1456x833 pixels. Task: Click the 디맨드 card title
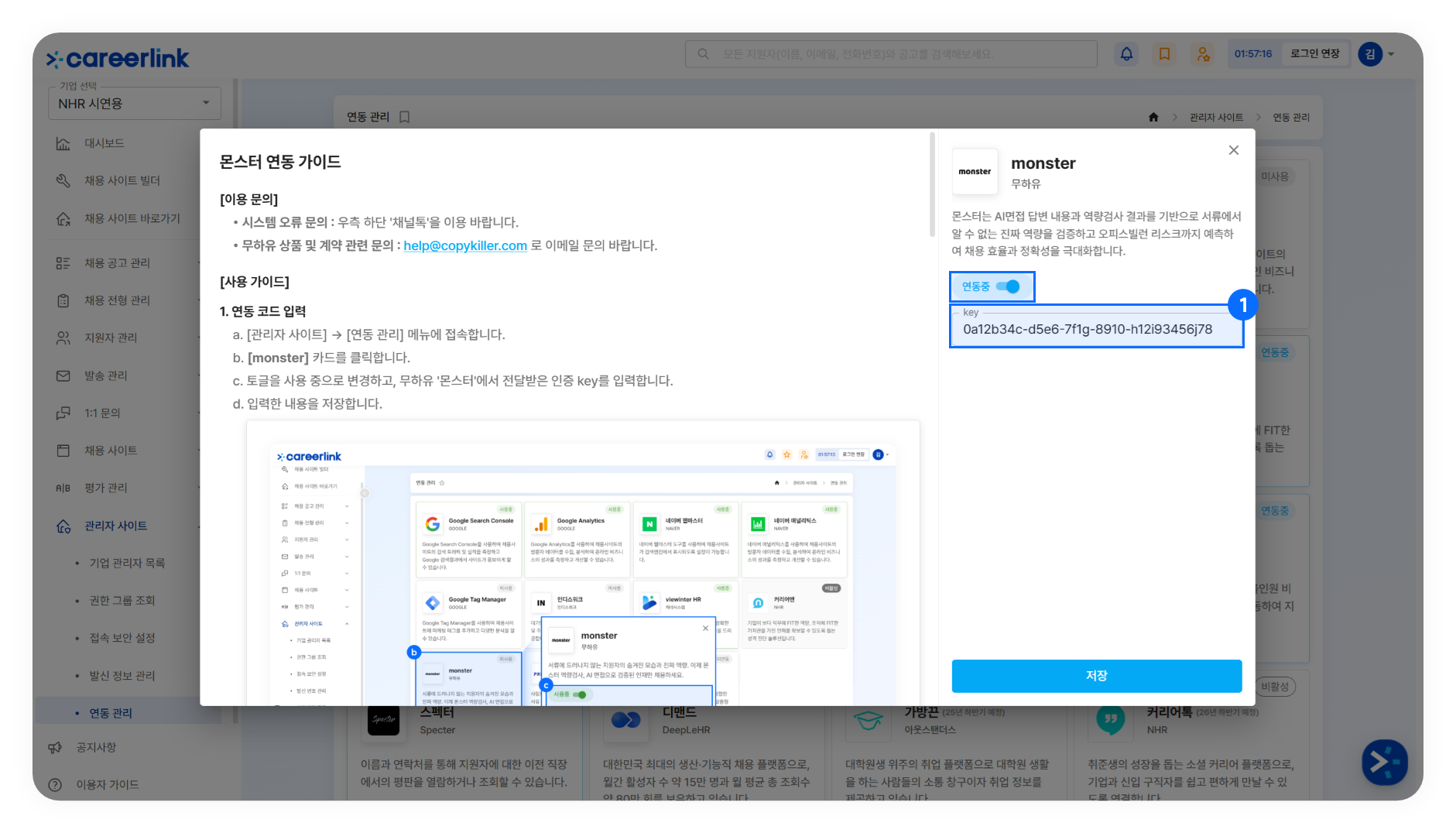point(680,712)
